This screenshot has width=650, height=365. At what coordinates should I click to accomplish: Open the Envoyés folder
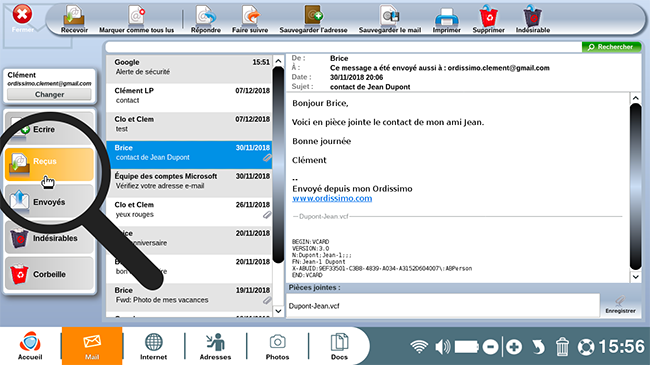[x=49, y=202]
